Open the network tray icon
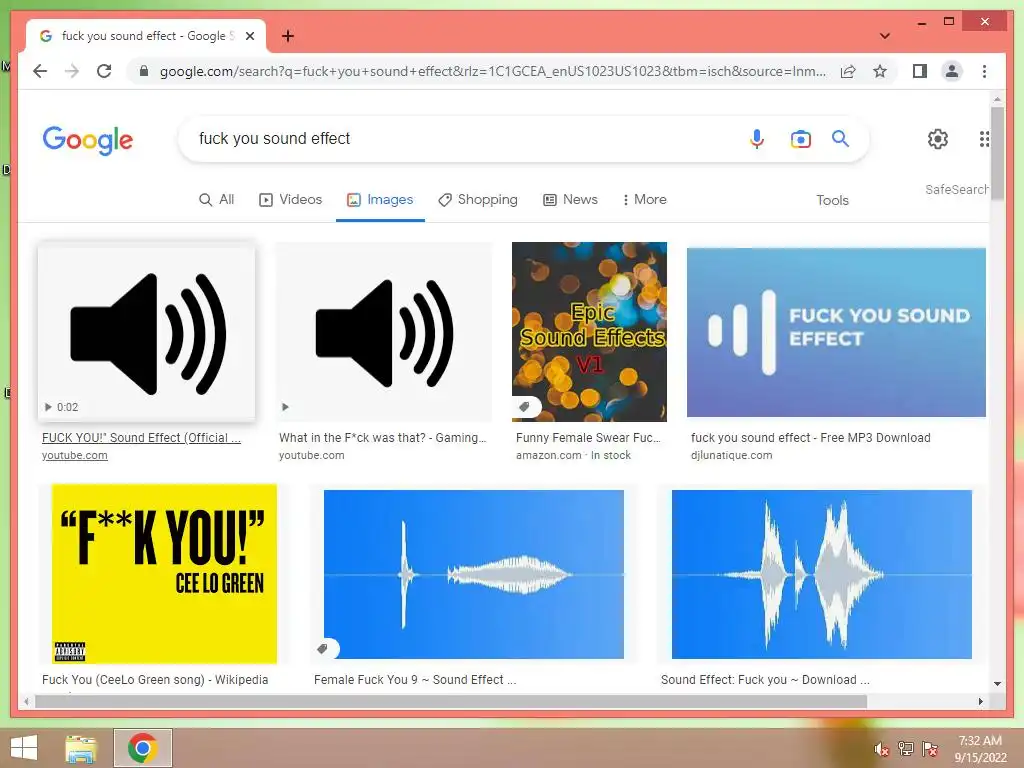 click(x=906, y=748)
